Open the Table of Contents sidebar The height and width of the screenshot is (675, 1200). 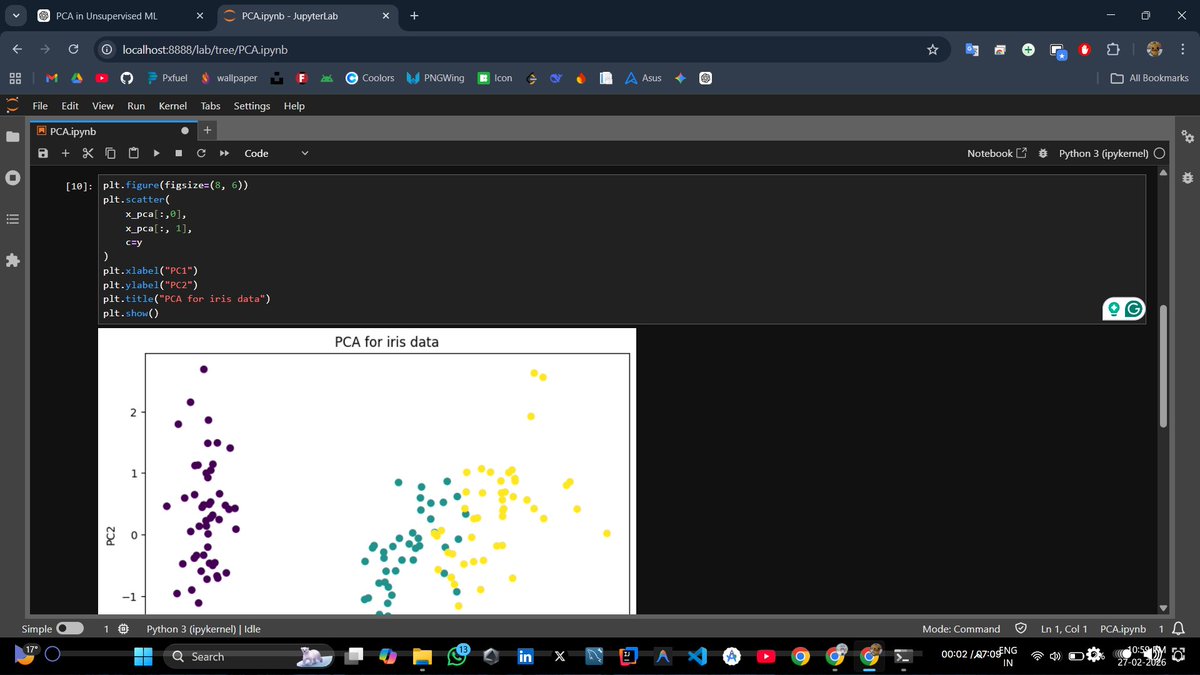12,220
